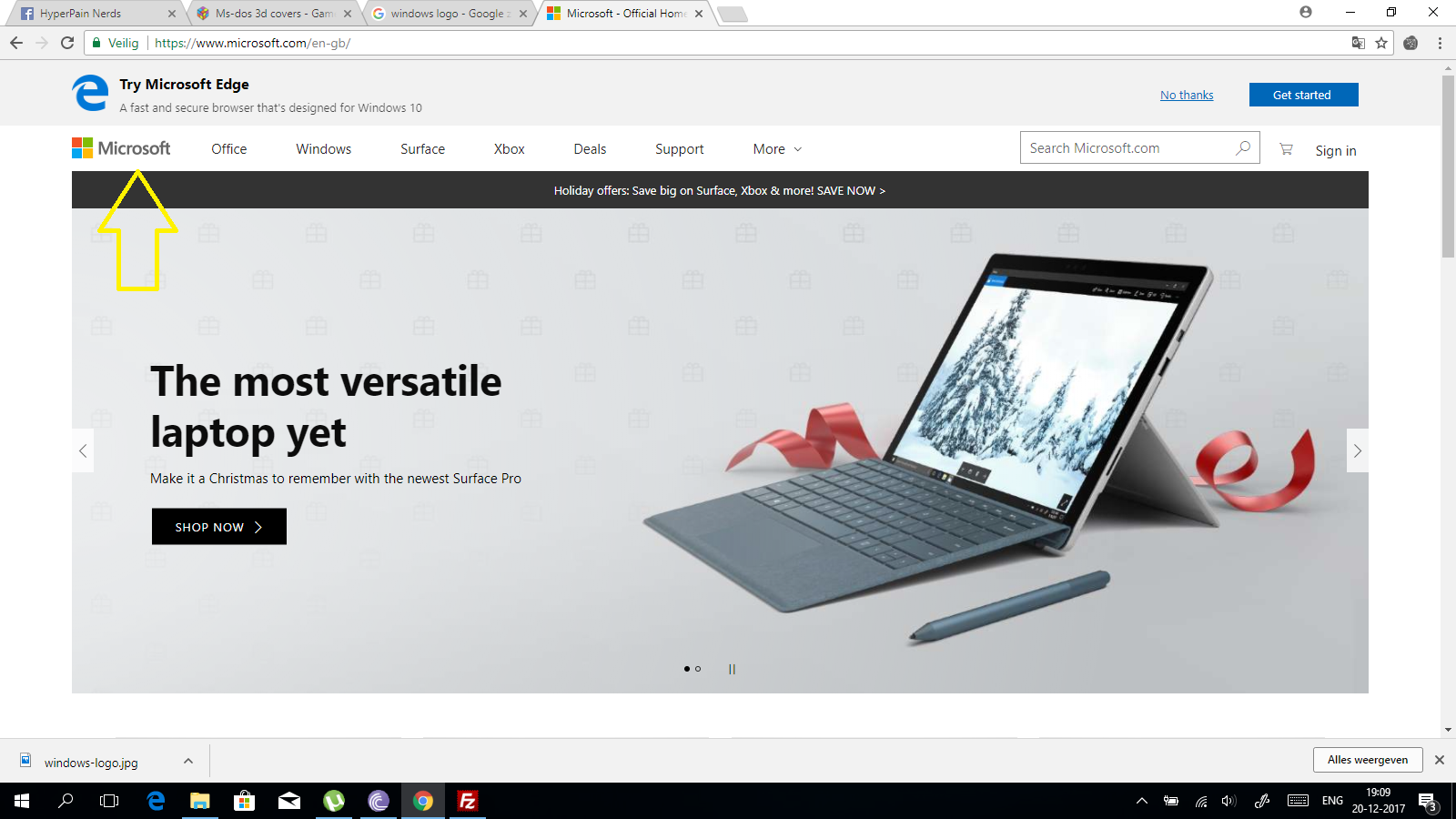
Task: Launch Edge from the taskbar
Action: (x=156, y=801)
